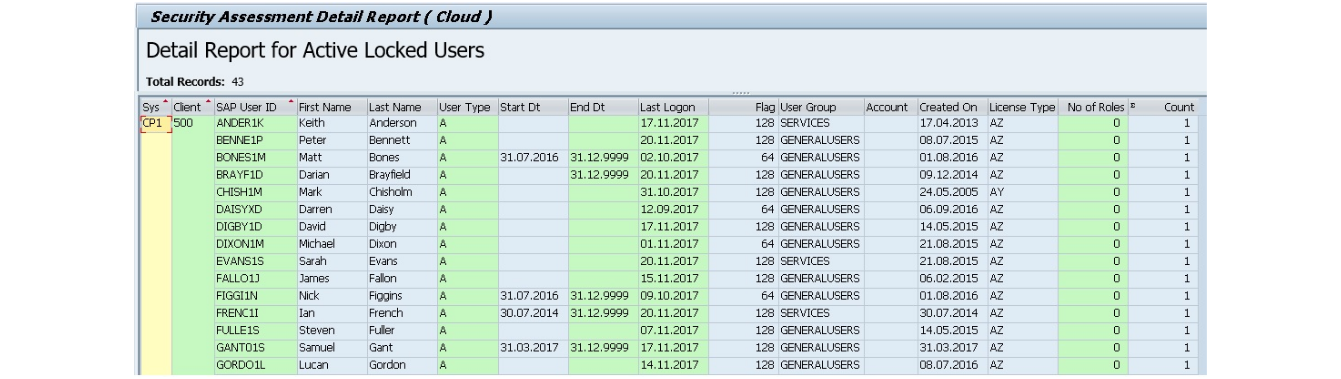Select user ID GORDO1L
The height and width of the screenshot is (379, 1341).
tap(255, 364)
